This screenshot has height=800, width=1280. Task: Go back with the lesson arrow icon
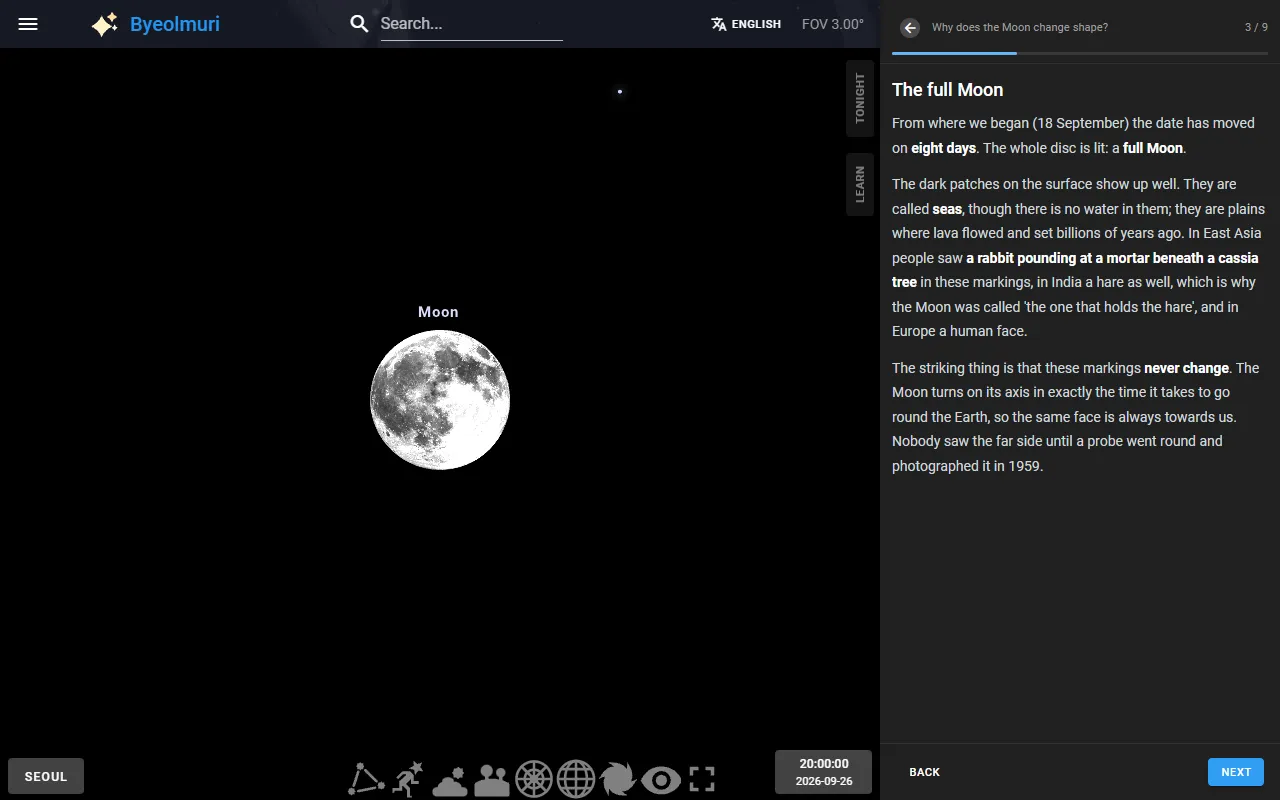click(909, 28)
